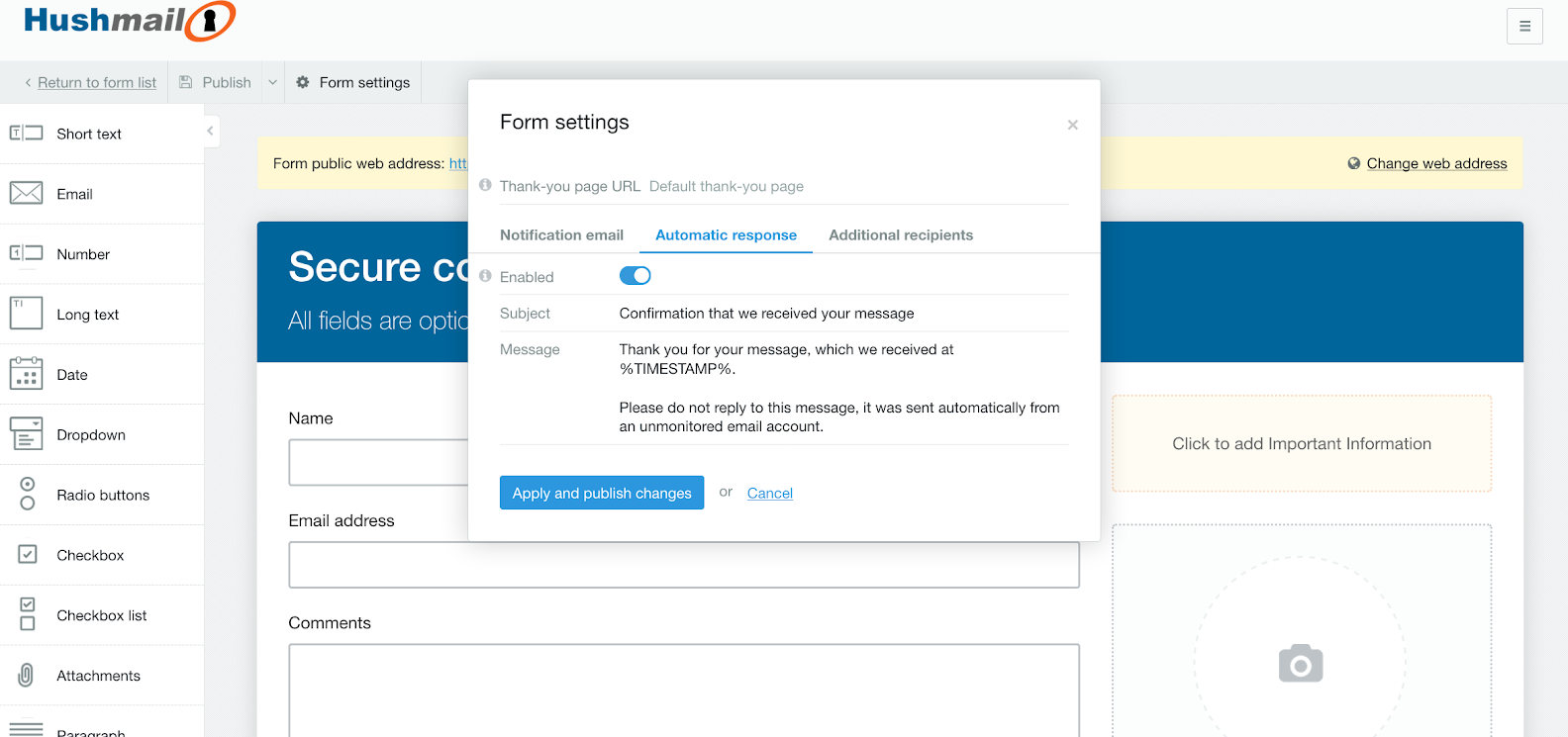Toggle the Enabled automatic response switch
This screenshot has height=737, width=1568.
click(636, 276)
